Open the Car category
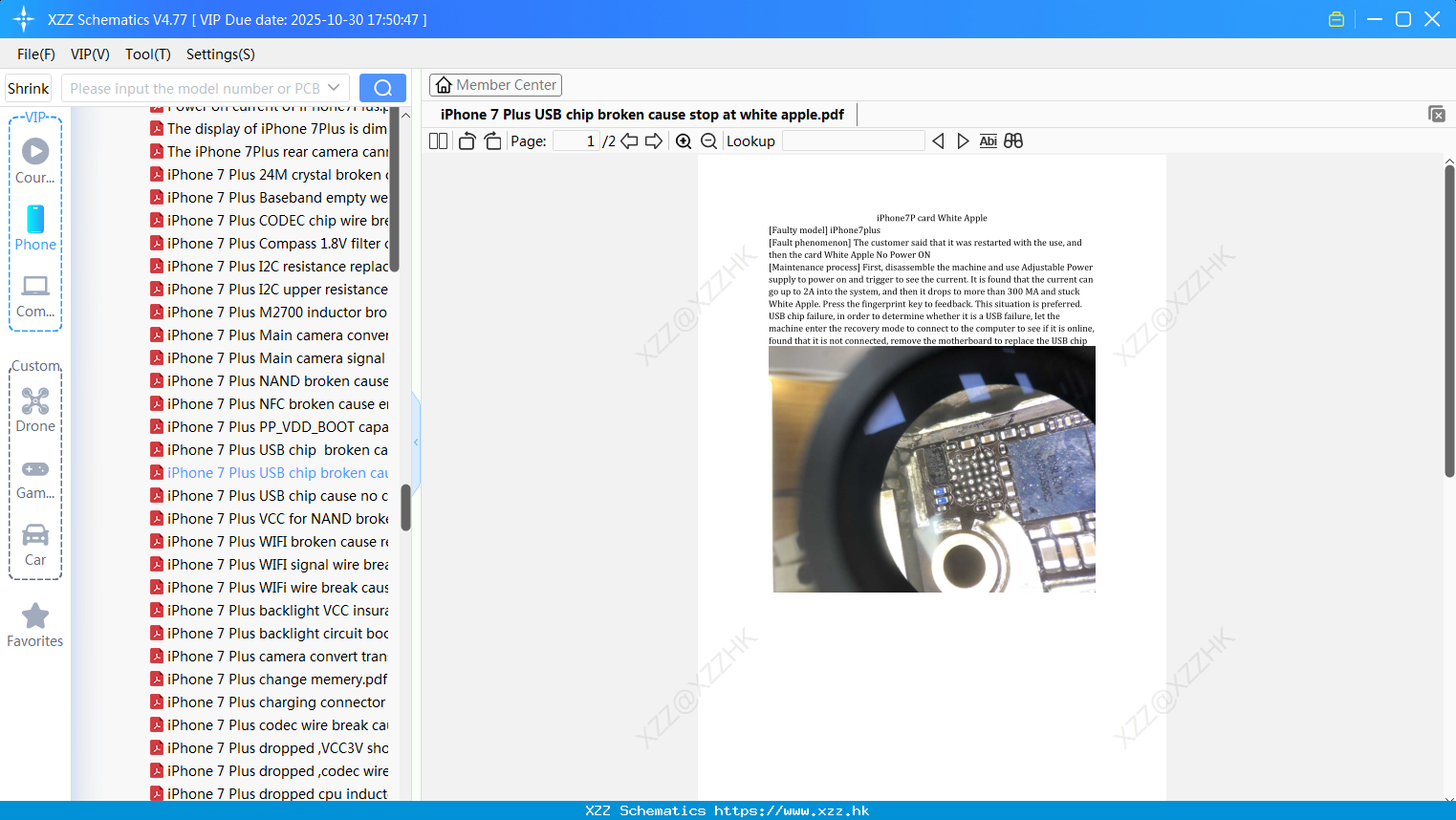 35,545
